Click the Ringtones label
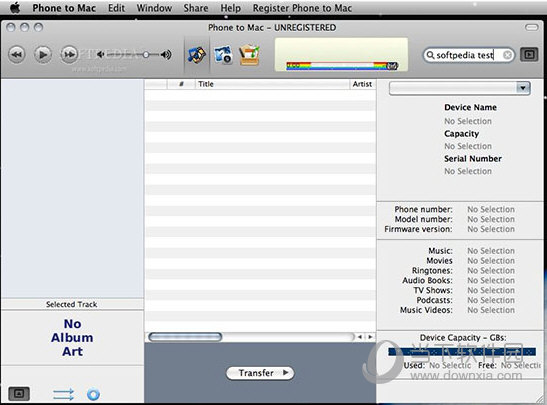The image size is (547, 405). click(432, 271)
